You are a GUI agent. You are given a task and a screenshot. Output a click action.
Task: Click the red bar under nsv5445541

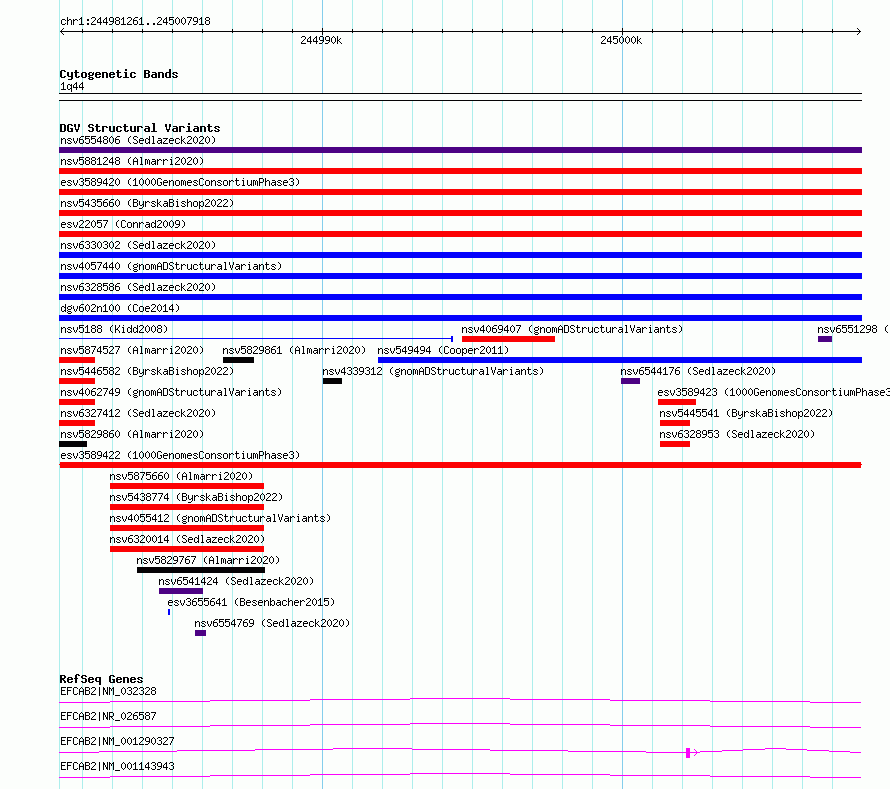pyautogui.click(x=675, y=423)
